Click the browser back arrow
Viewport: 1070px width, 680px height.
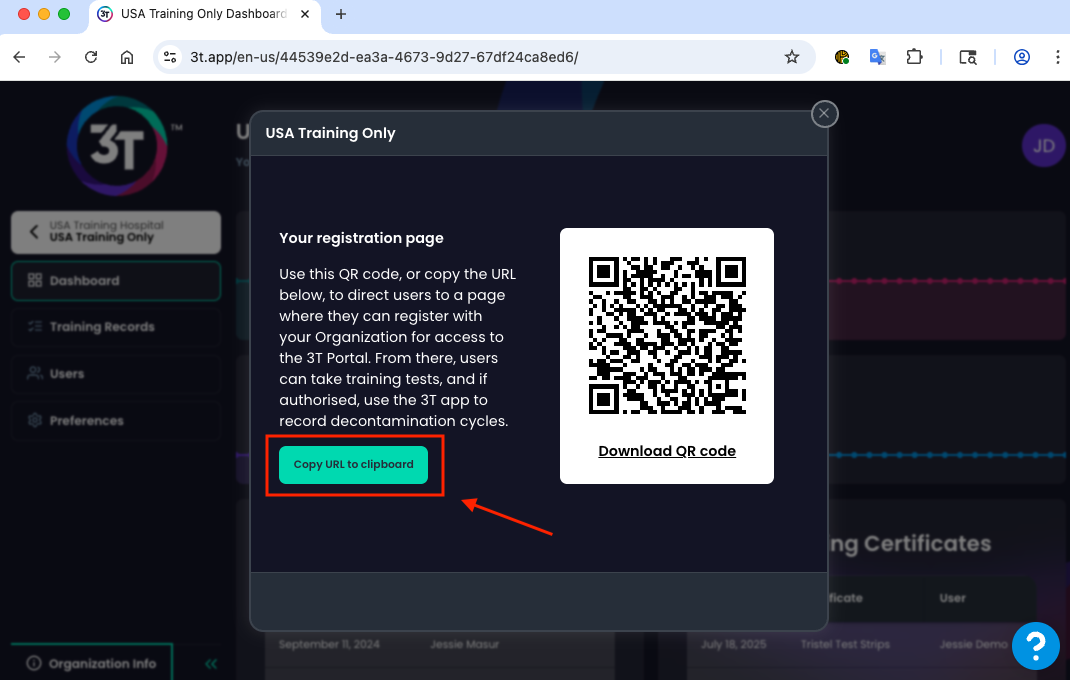click(x=19, y=57)
